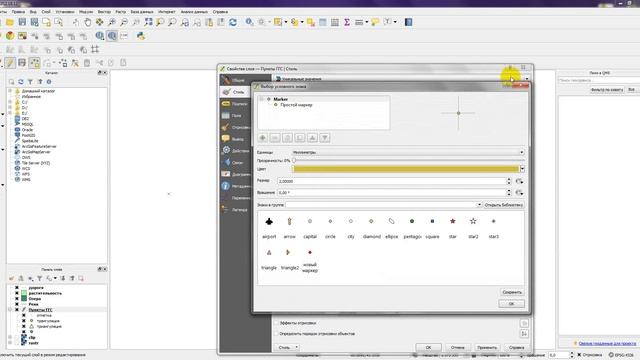This screenshot has width=640, height=360.
Task: Open the renderer type dropdown at top of style dialog
Action: [527, 78]
